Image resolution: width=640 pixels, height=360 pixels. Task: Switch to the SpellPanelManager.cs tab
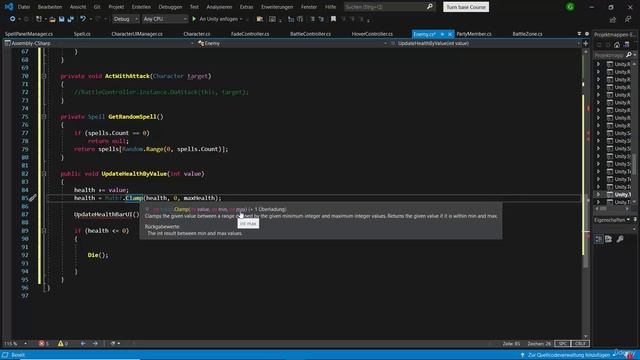click(29, 34)
